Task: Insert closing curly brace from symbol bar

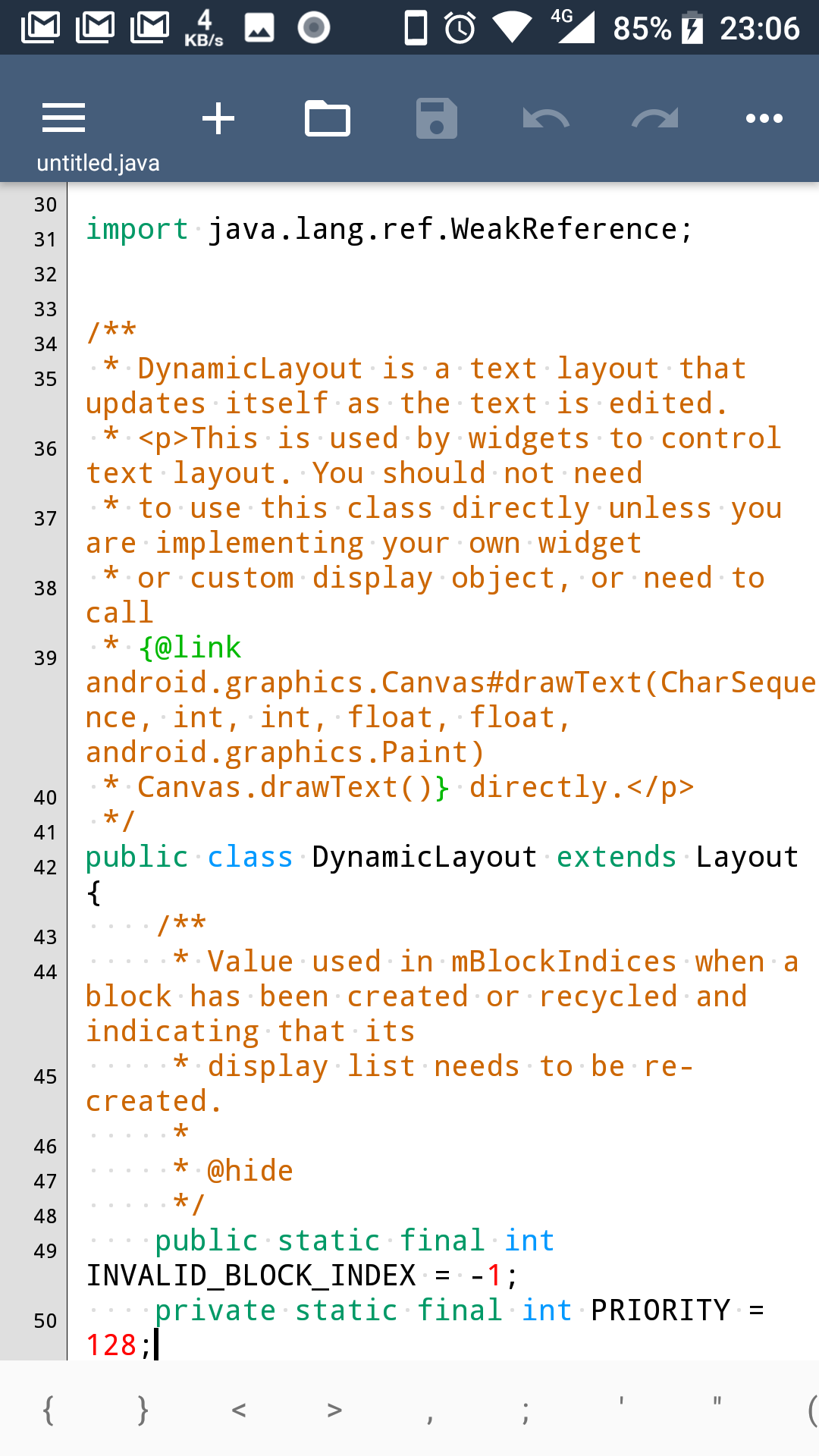Action: pos(143,1410)
